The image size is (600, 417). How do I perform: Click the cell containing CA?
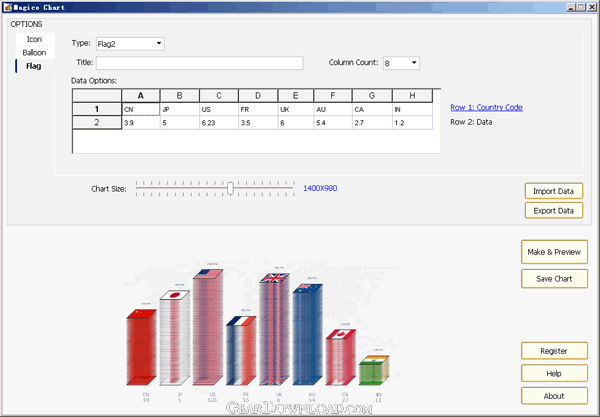tap(372, 109)
